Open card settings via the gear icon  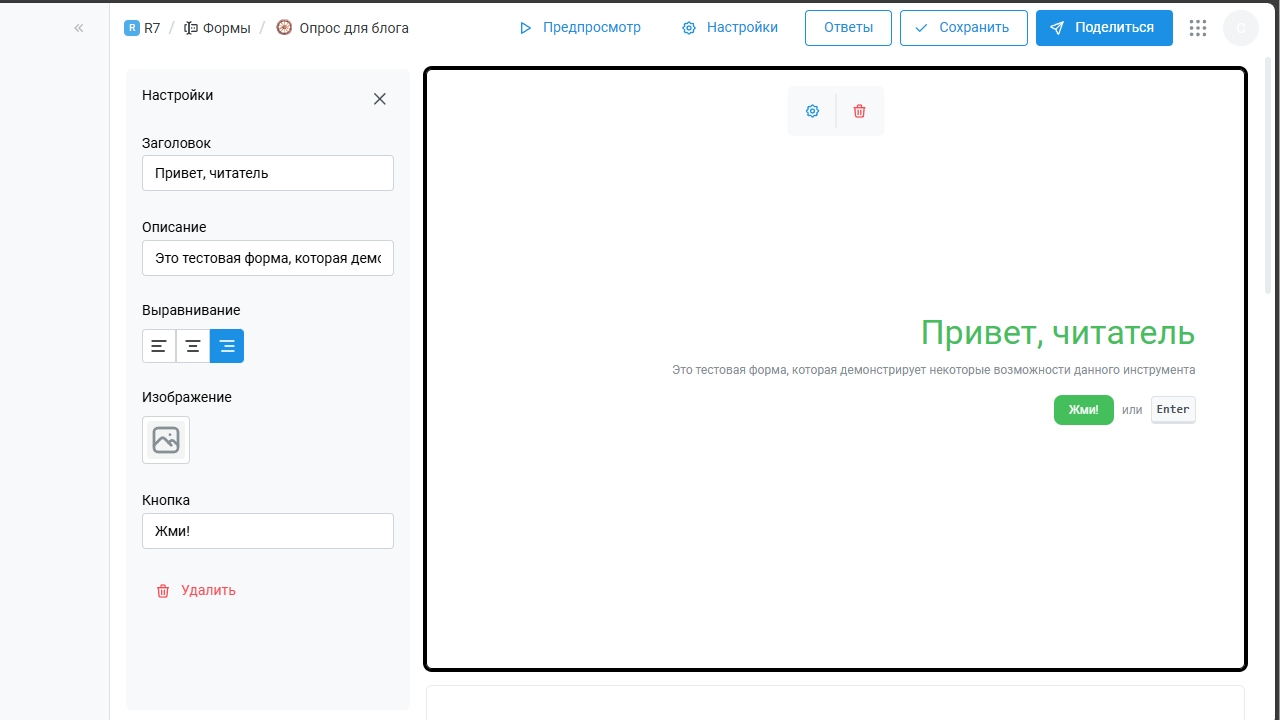pyautogui.click(x=812, y=111)
